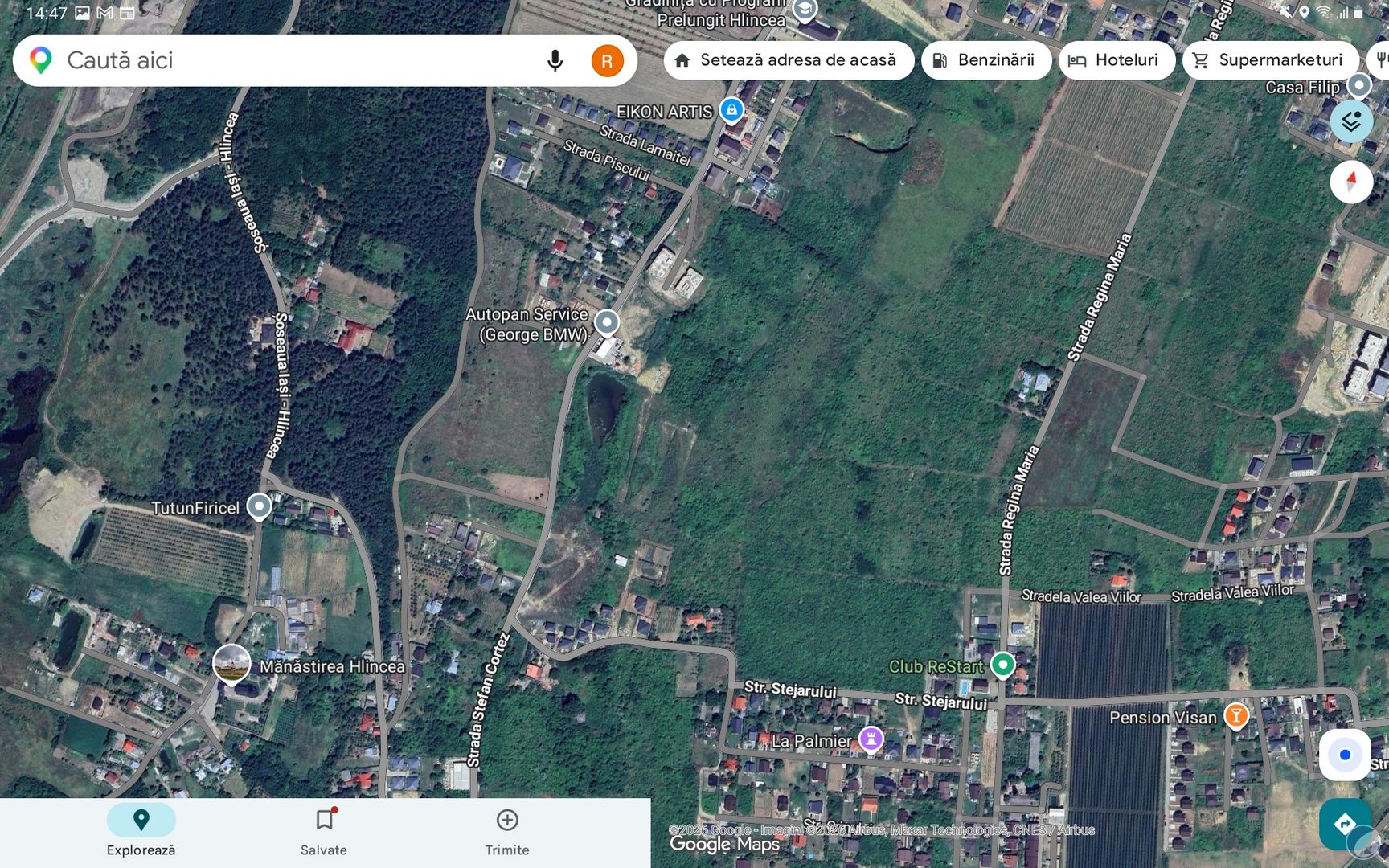Open the Gmail notification icon in status bar
The width and height of the screenshot is (1389, 868).
(x=104, y=13)
